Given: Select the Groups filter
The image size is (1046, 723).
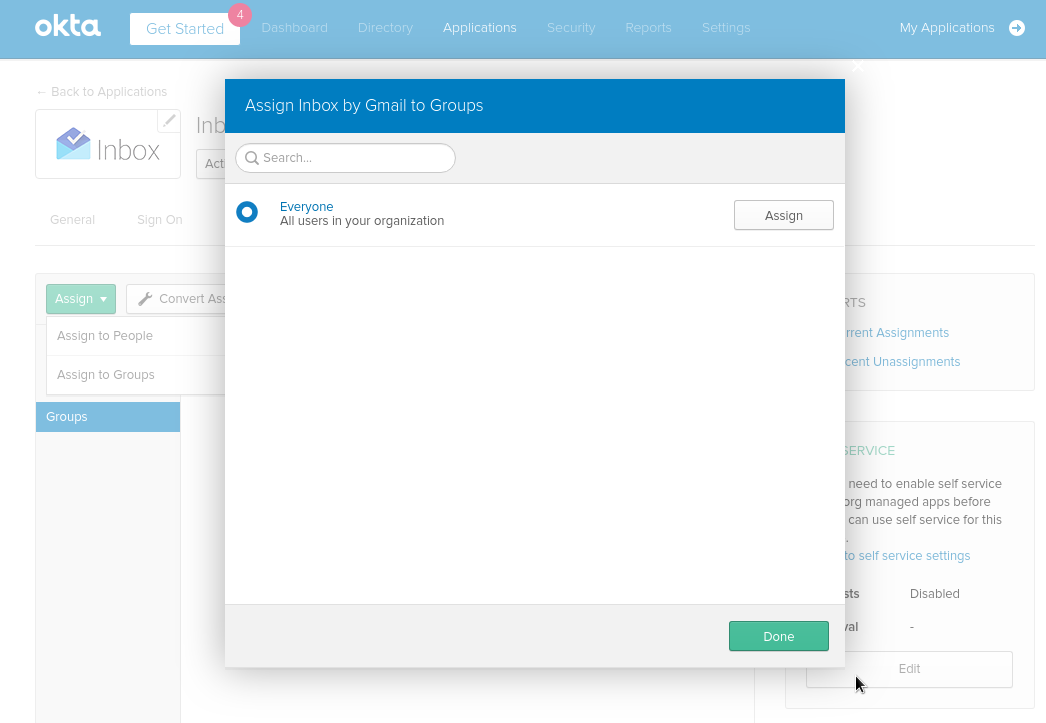Looking at the screenshot, I should coord(107,417).
